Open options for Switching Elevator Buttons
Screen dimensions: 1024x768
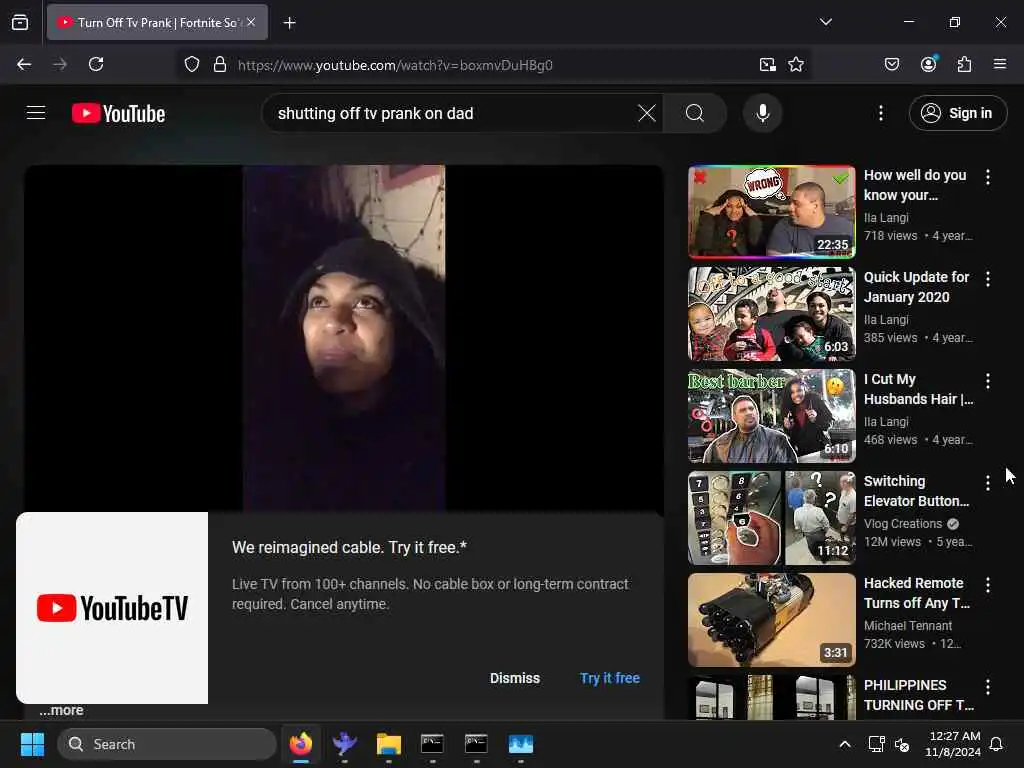point(987,483)
